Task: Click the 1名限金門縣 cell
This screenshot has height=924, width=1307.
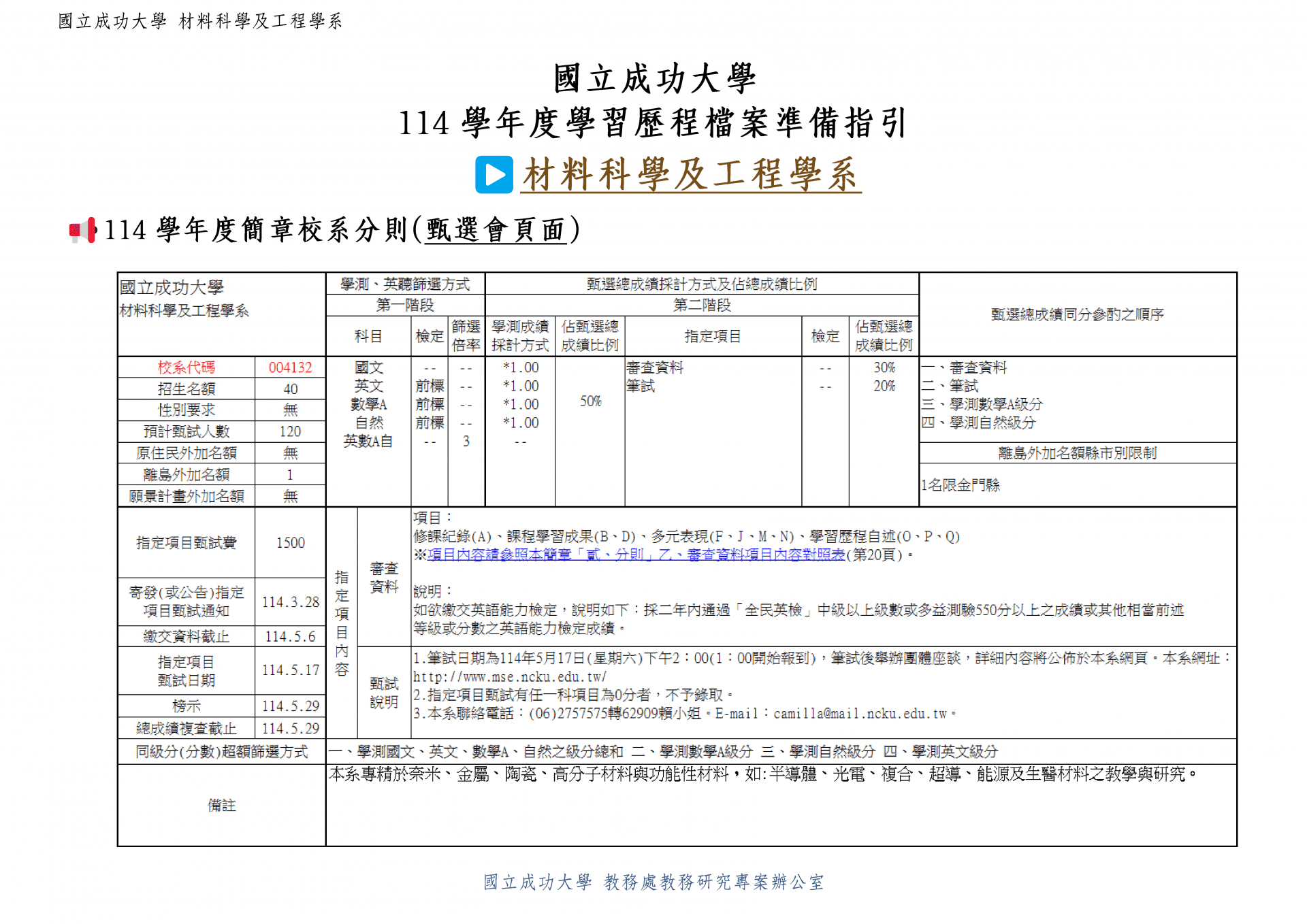Action: [x=961, y=485]
